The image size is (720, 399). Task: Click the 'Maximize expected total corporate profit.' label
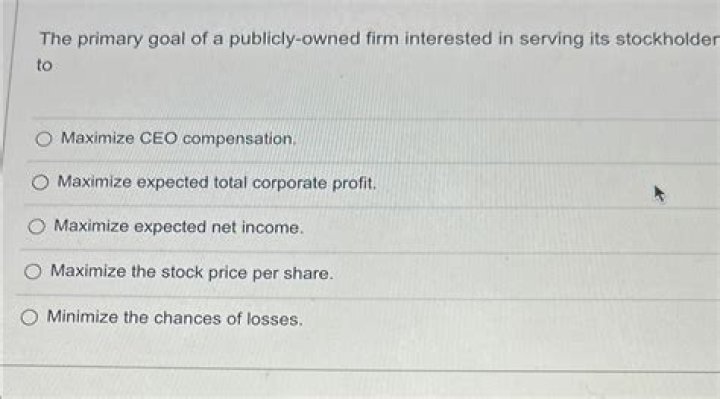tap(217, 183)
